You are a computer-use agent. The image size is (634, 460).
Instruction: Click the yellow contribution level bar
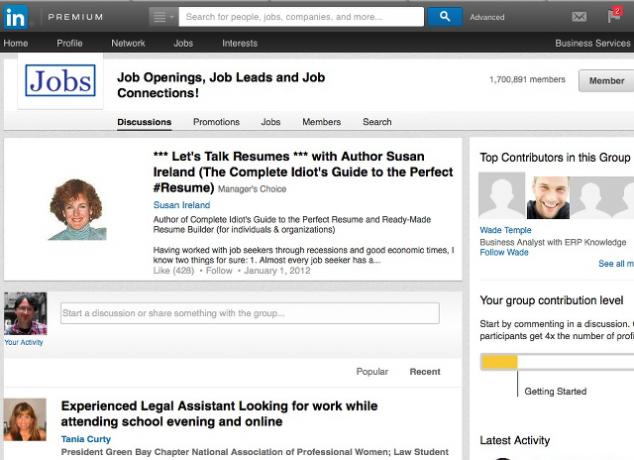click(x=499, y=362)
